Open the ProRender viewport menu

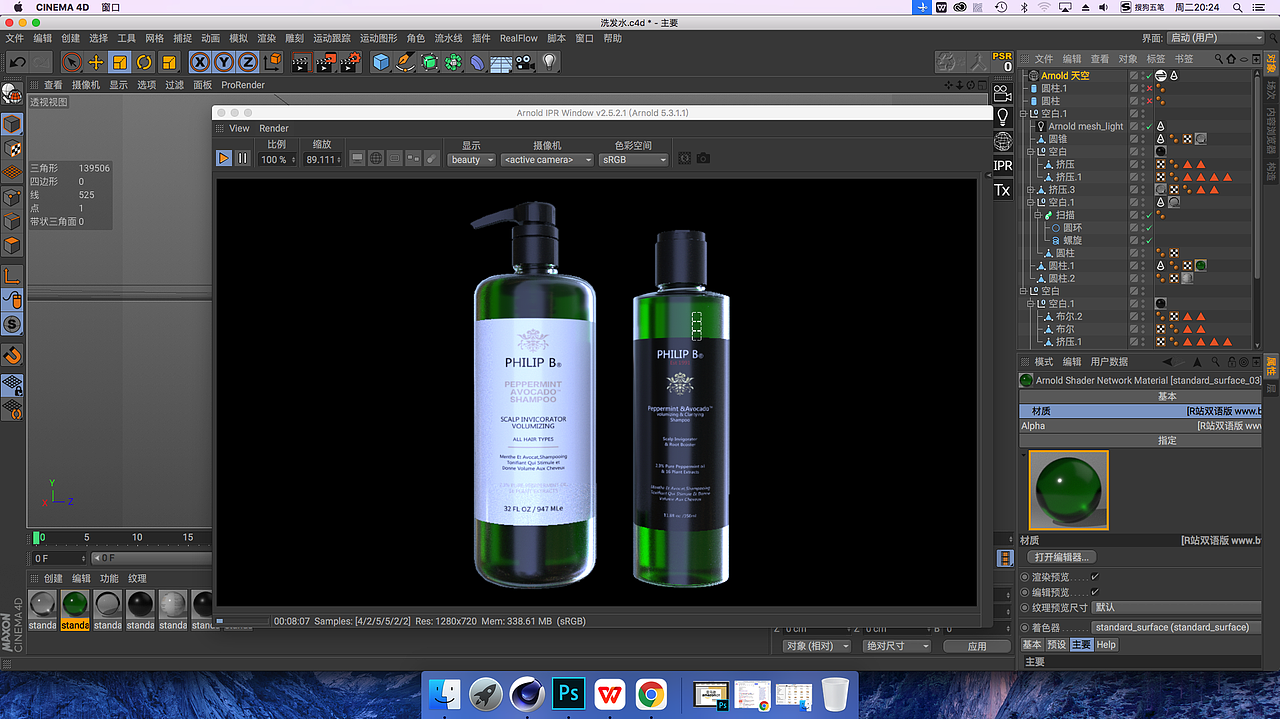pos(243,85)
